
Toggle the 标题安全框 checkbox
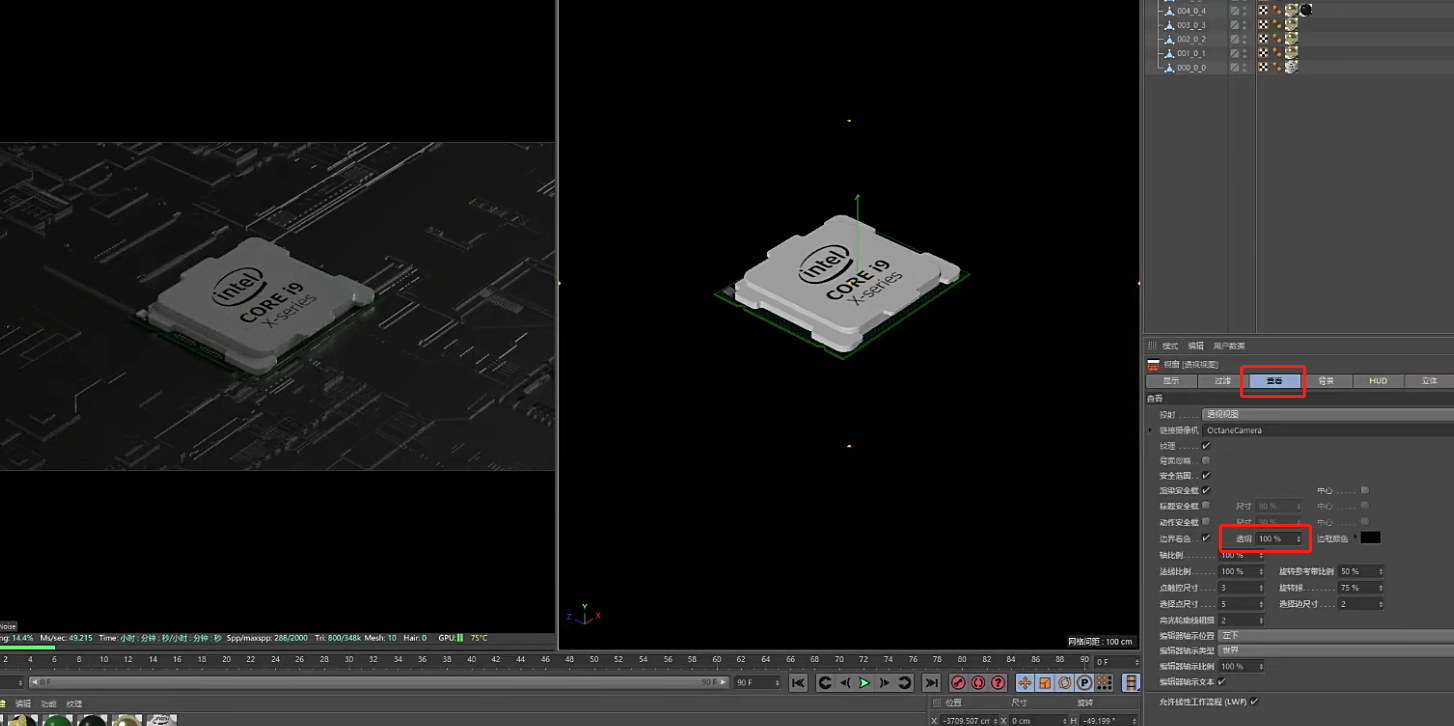tap(1206, 506)
